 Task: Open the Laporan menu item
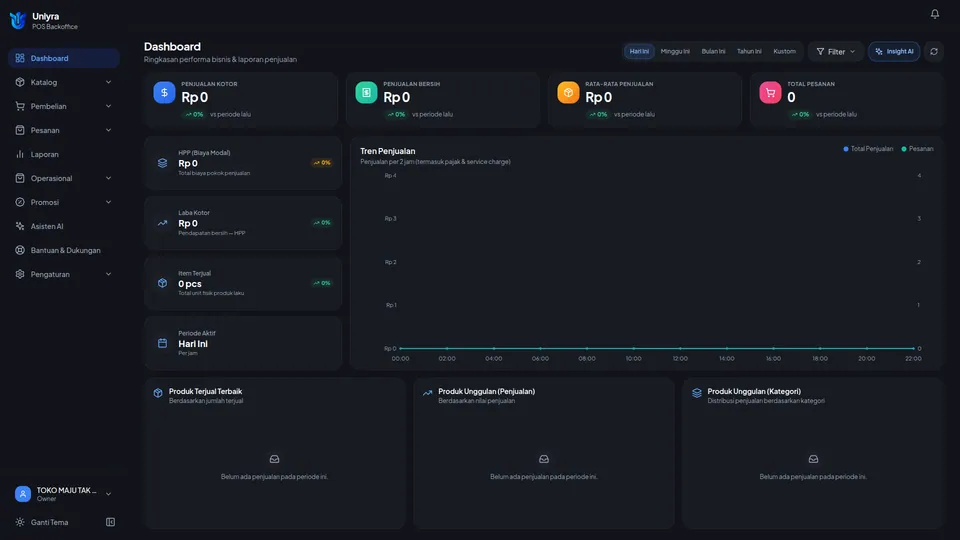pyautogui.click(x=64, y=154)
